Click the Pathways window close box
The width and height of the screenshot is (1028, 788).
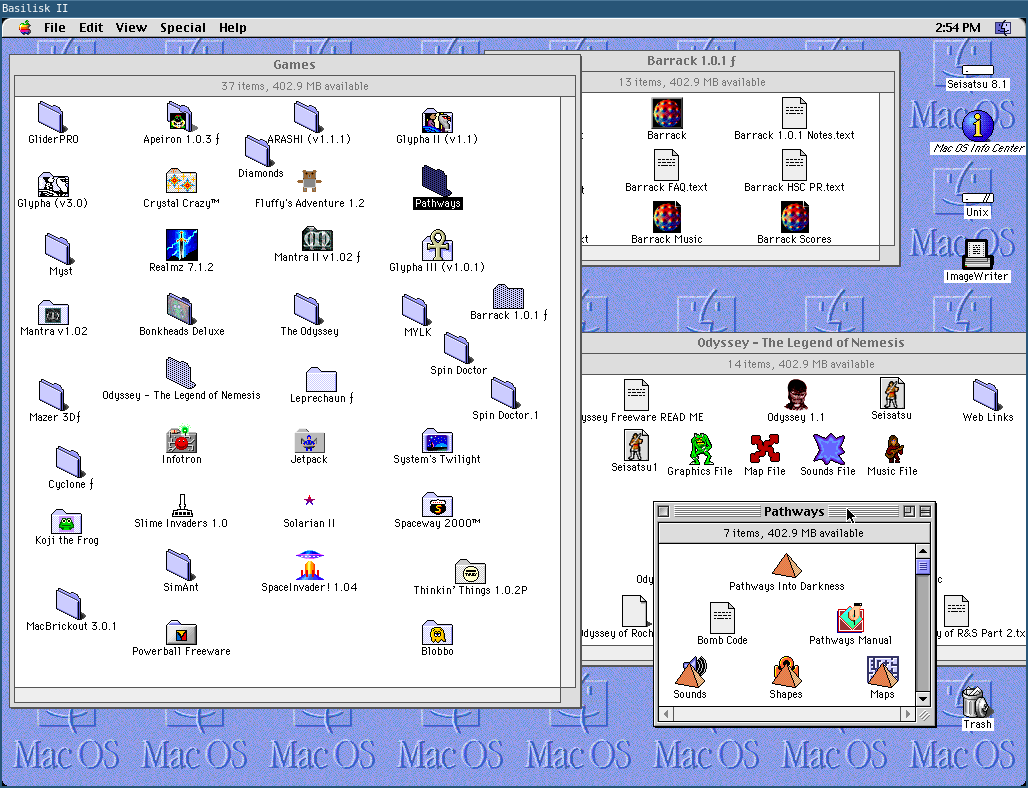point(663,511)
